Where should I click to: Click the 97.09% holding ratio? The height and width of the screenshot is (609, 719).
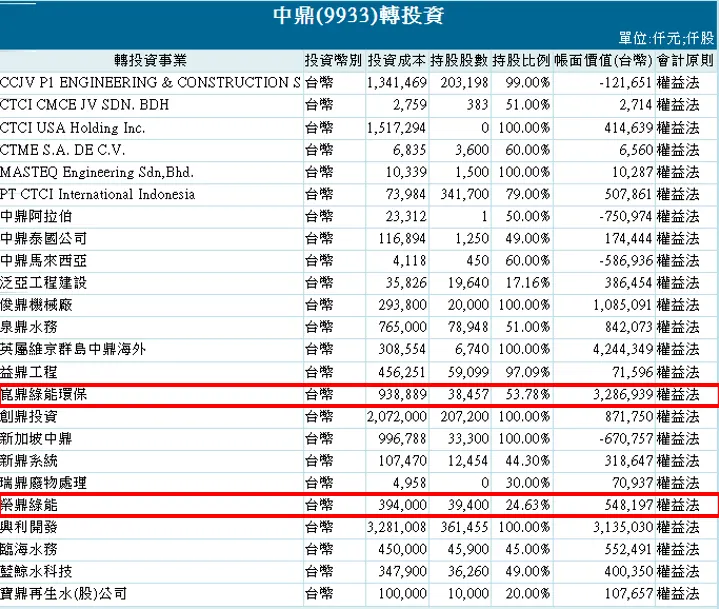point(527,372)
